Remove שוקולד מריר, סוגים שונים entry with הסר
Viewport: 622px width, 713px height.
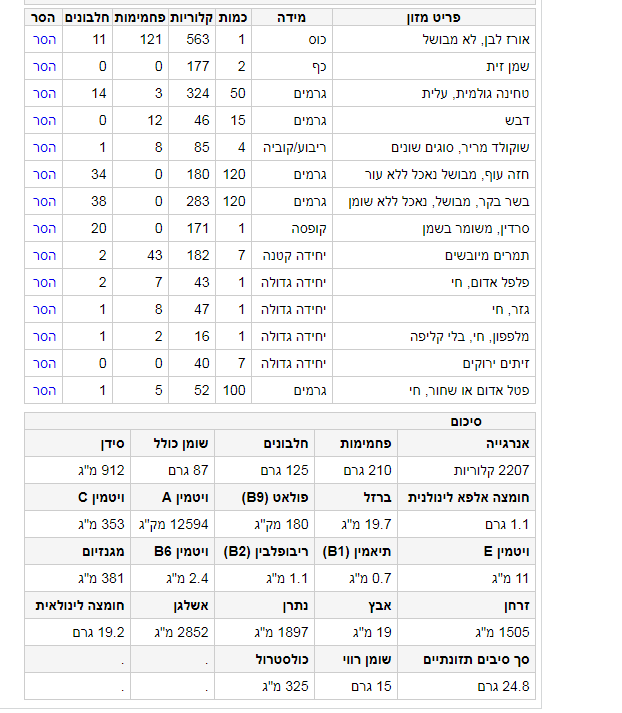[44, 147]
